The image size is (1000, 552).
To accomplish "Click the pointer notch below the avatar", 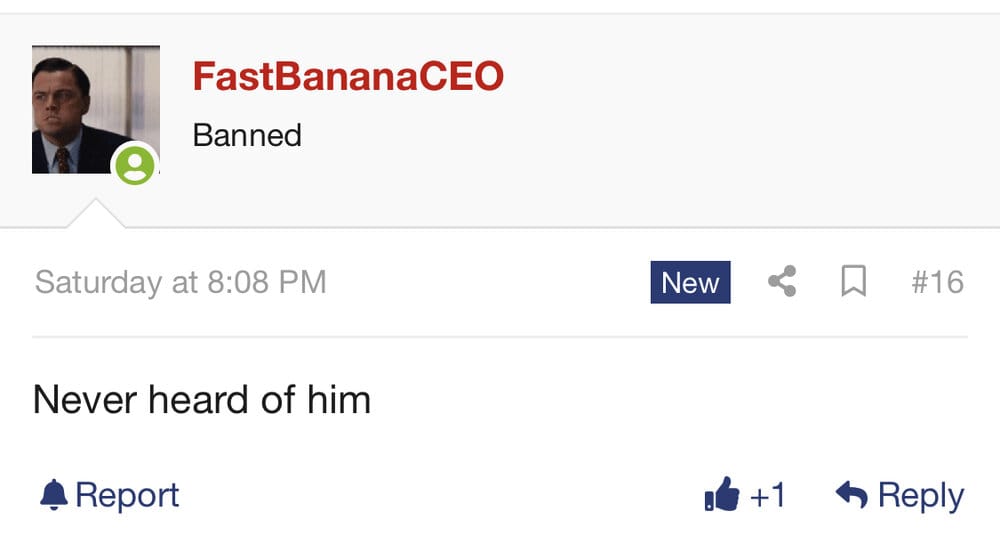I will point(95,214).
